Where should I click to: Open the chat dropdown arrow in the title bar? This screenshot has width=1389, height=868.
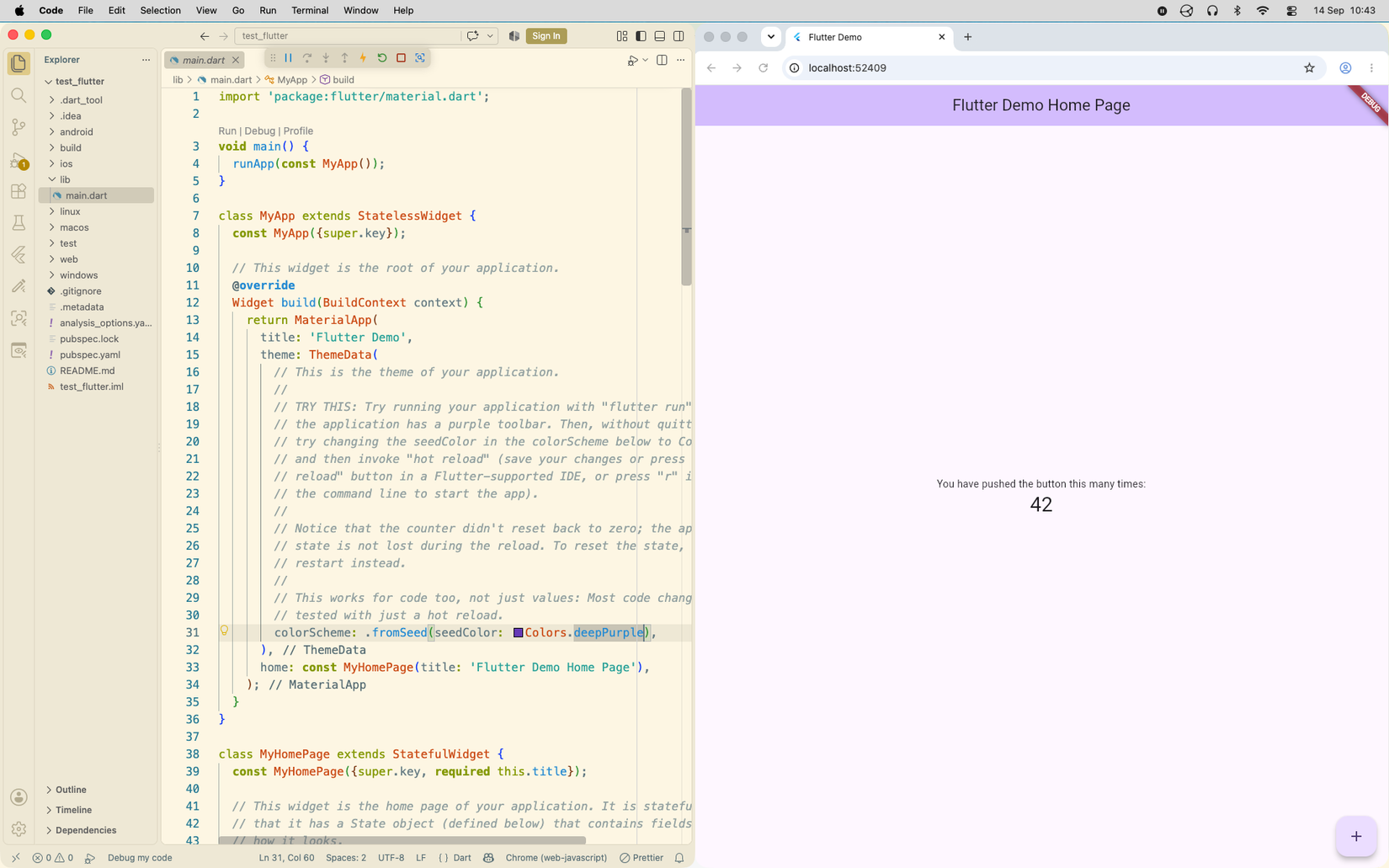point(490,36)
